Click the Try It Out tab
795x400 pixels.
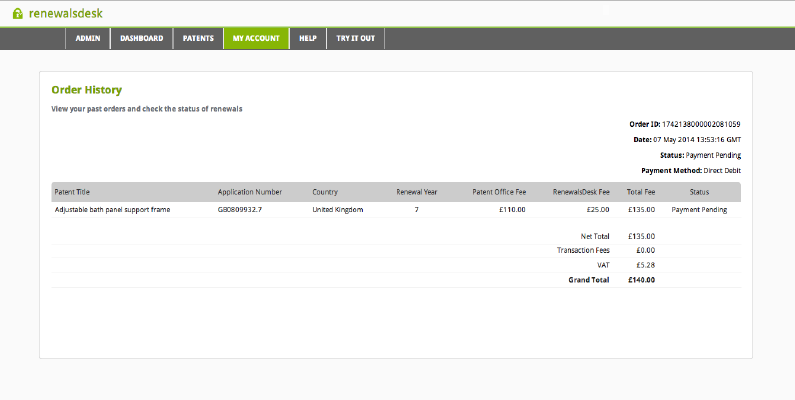click(355, 38)
